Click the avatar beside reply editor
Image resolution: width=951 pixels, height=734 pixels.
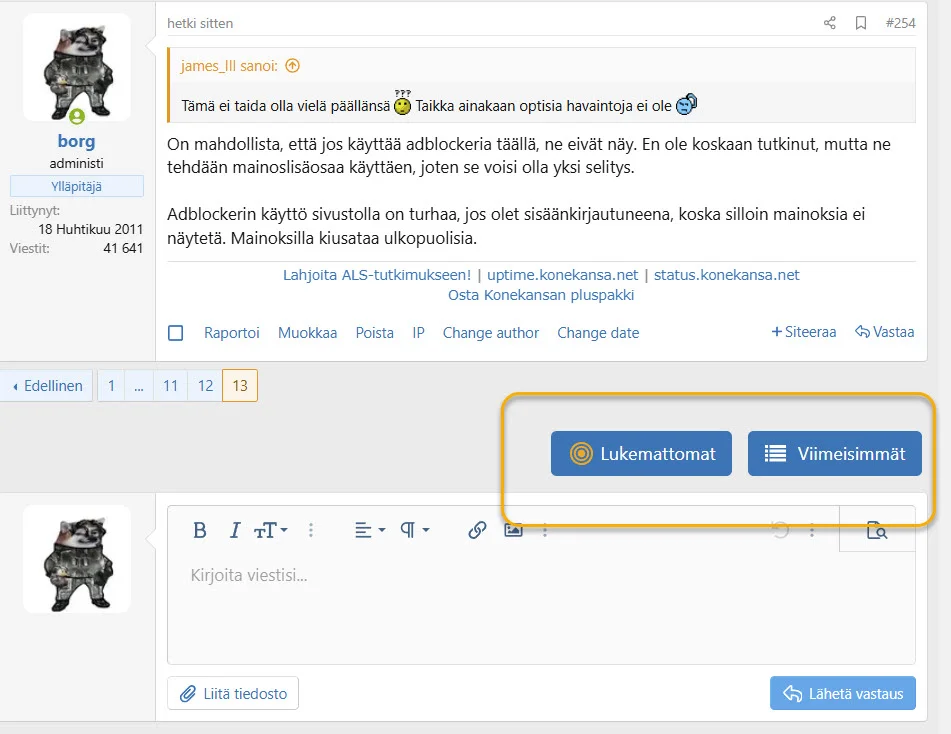[77, 559]
